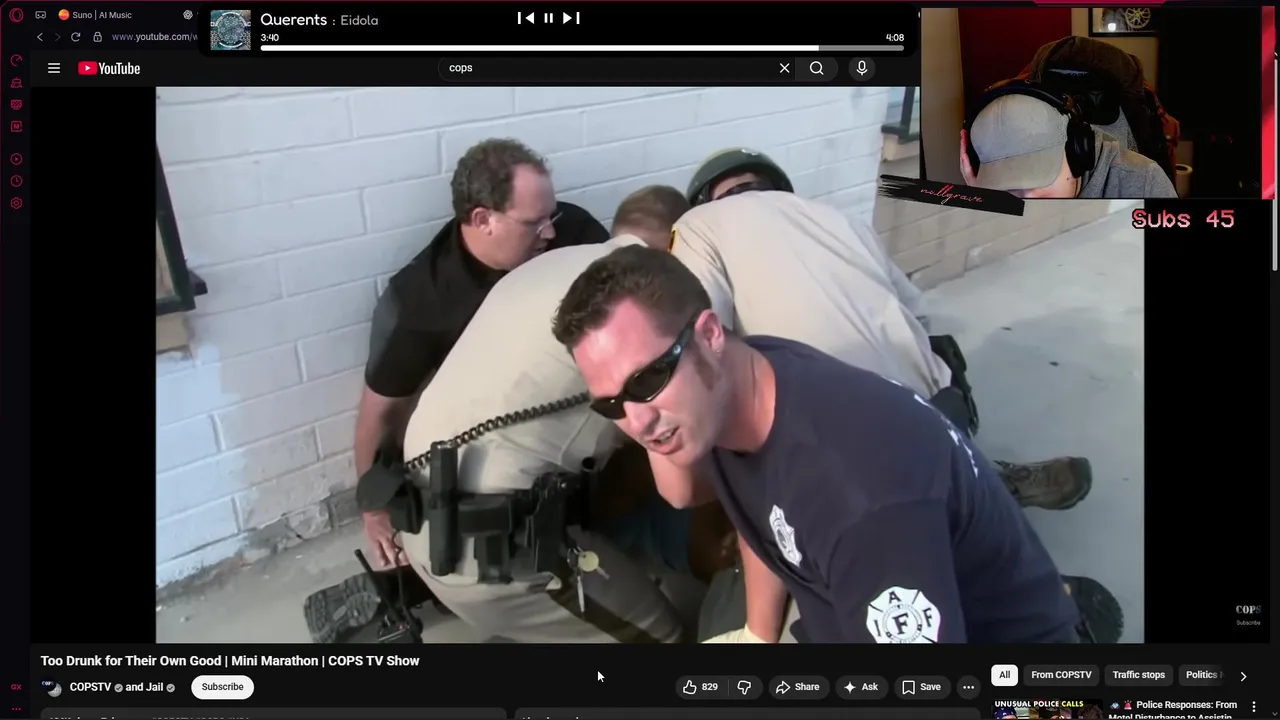This screenshot has width=1280, height=720.
Task: Start voice search with microphone
Action: click(x=862, y=68)
